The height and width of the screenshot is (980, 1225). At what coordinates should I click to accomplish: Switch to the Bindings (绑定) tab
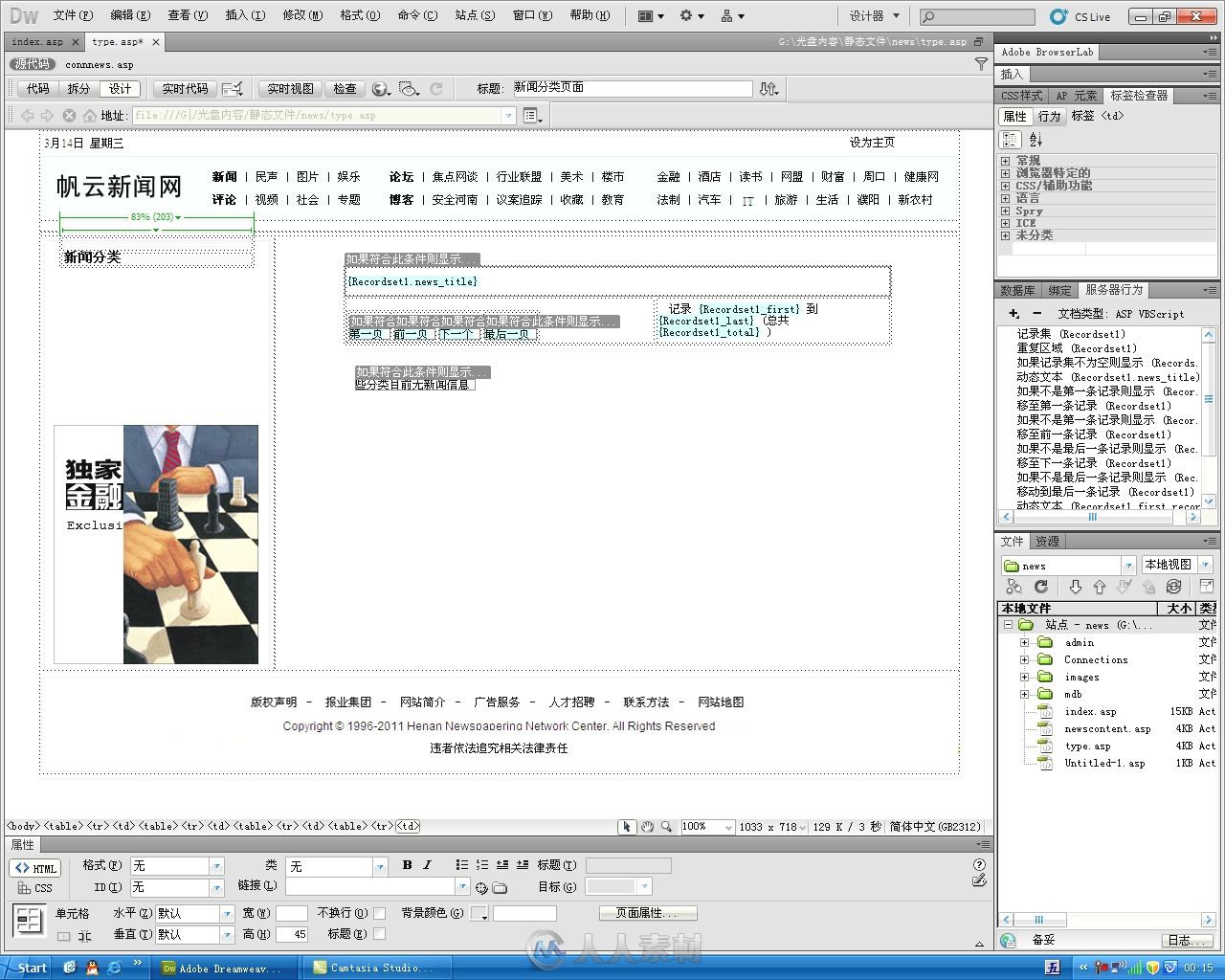pos(1059,290)
